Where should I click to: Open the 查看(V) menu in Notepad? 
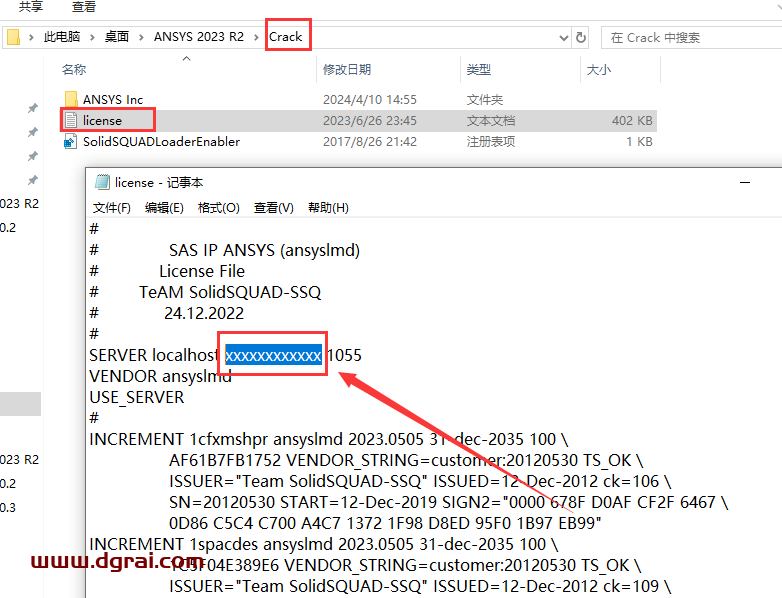click(273, 207)
